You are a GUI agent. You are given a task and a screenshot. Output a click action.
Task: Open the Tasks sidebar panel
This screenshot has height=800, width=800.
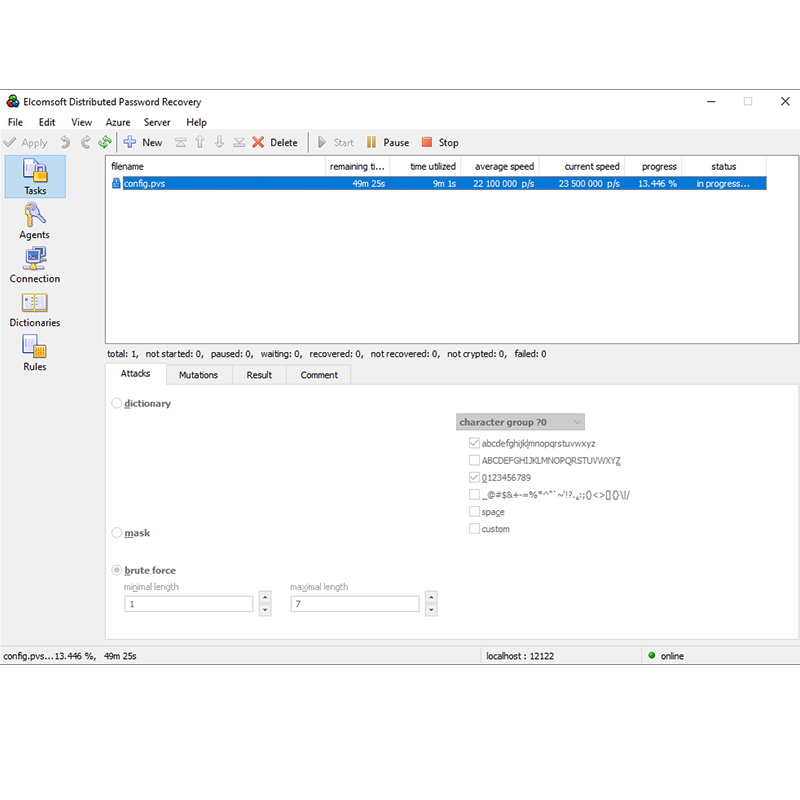click(x=35, y=176)
